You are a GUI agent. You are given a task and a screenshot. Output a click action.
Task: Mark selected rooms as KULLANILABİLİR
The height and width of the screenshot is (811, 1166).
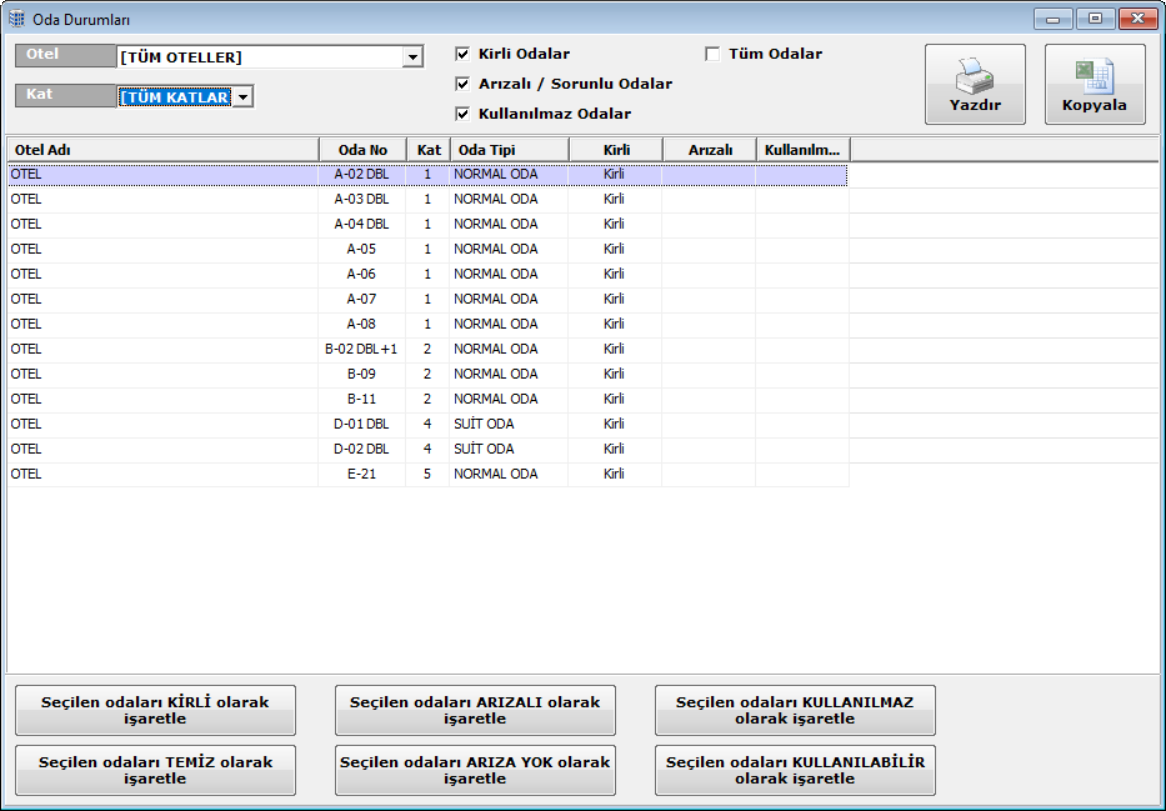click(795, 770)
